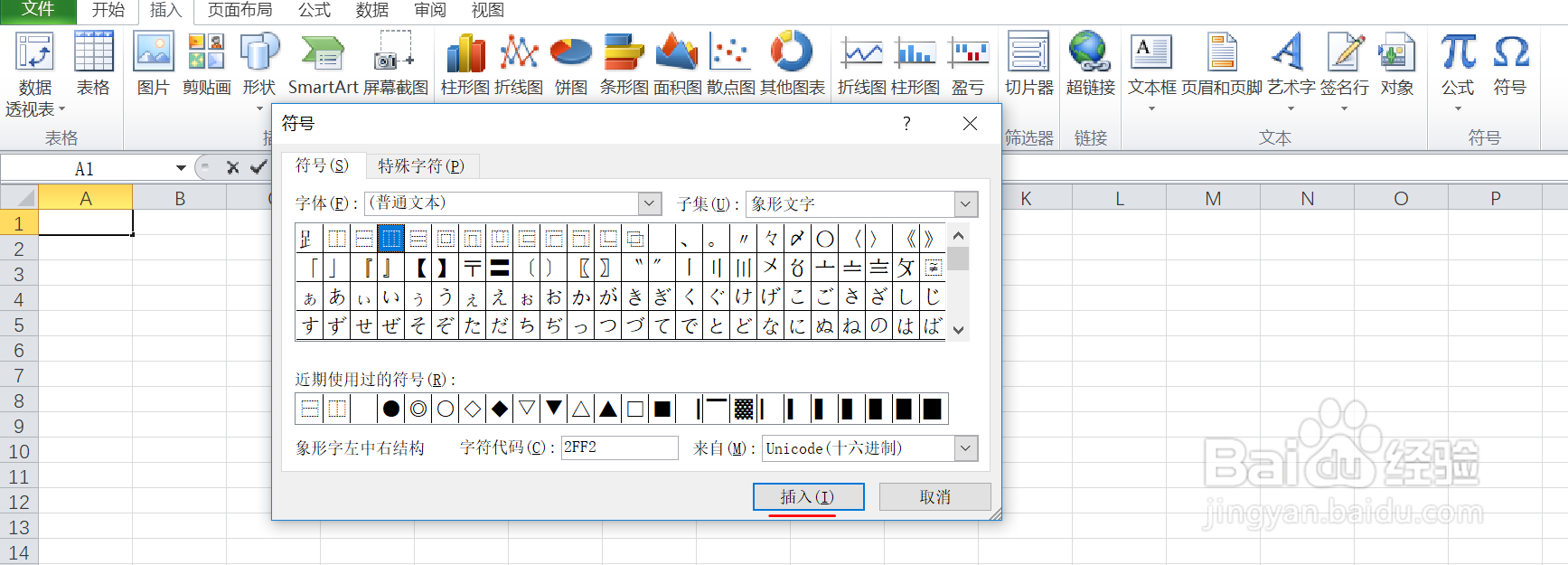This screenshot has height=565, width=1568.
Task: Open the Equation tool
Action: point(1458,71)
